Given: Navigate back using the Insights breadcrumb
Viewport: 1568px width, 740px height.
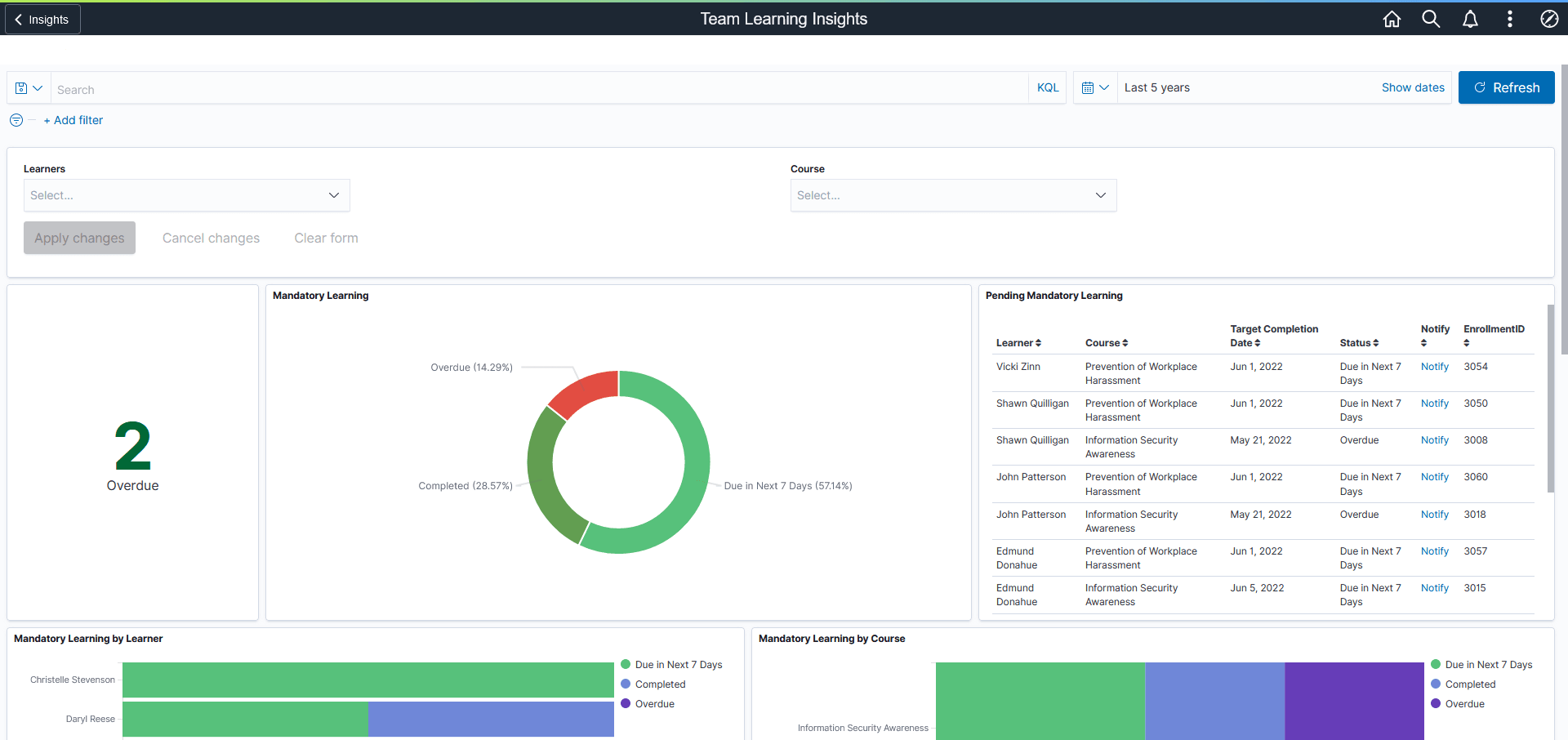Looking at the screenshot, I should pos(42,19).
